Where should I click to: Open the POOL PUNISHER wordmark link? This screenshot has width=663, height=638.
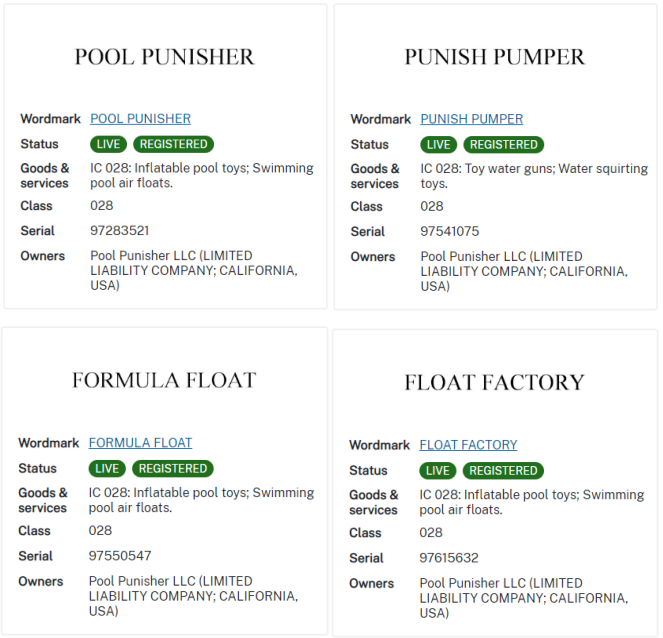[x=140, y=119]
